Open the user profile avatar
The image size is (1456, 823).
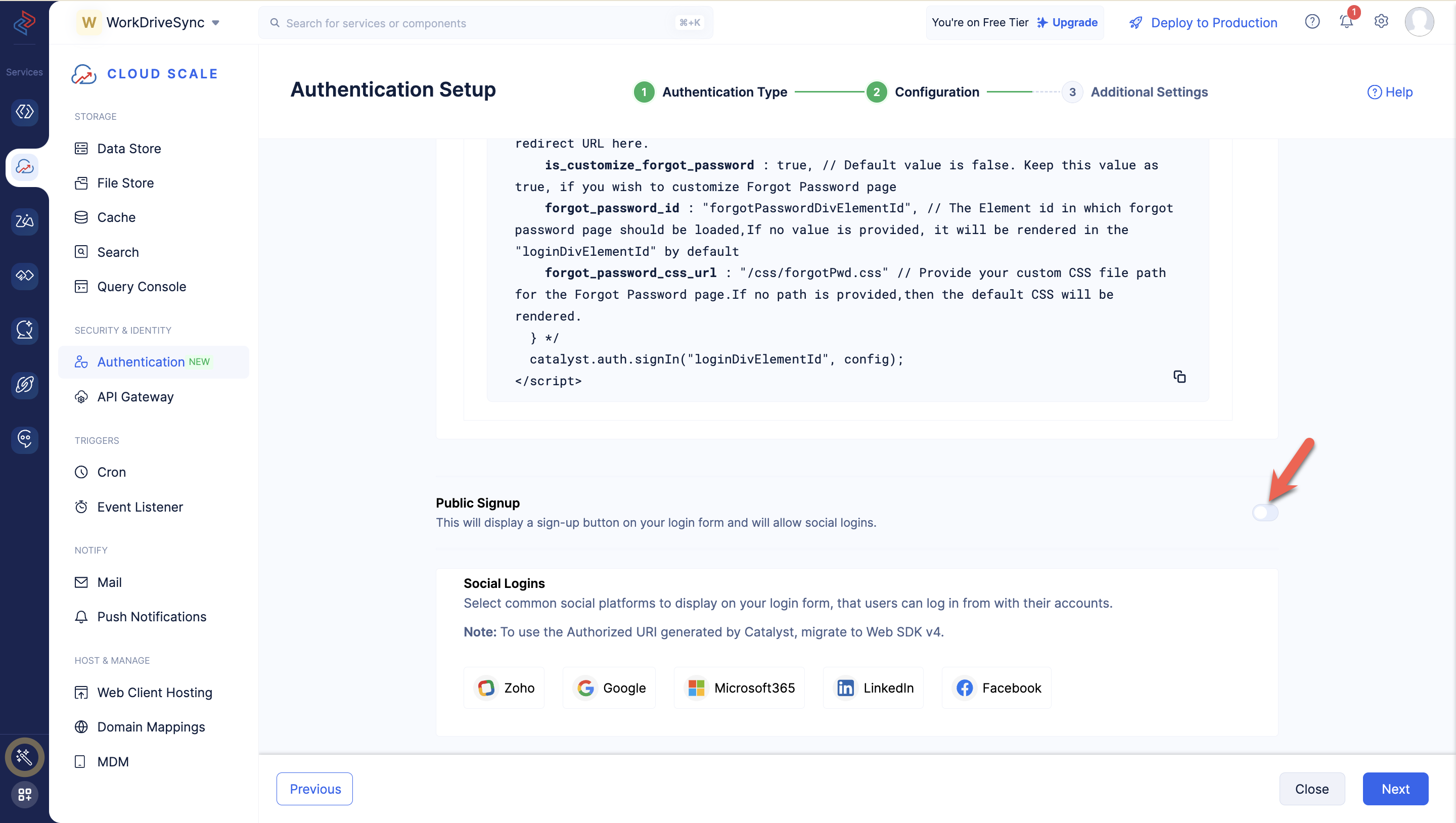[1419, 21]
